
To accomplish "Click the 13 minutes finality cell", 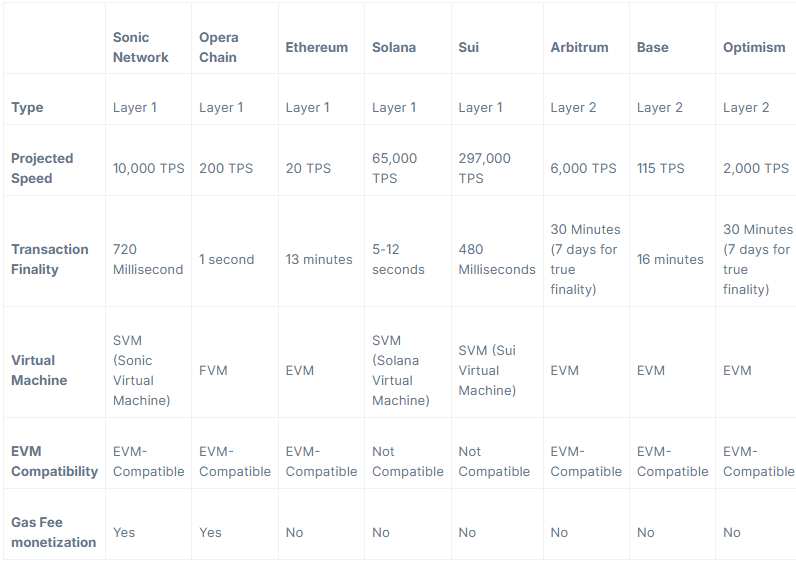I will coord(319,259).
